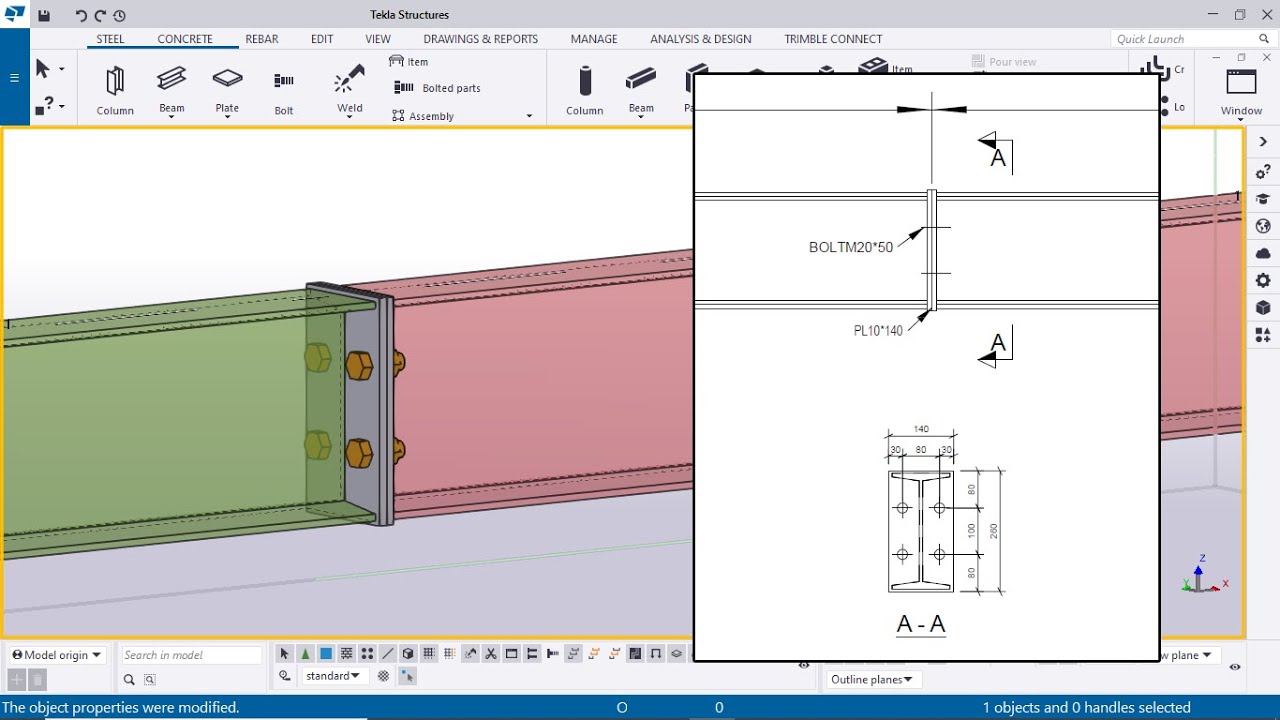Click the steel Item button

pos(409,61)
